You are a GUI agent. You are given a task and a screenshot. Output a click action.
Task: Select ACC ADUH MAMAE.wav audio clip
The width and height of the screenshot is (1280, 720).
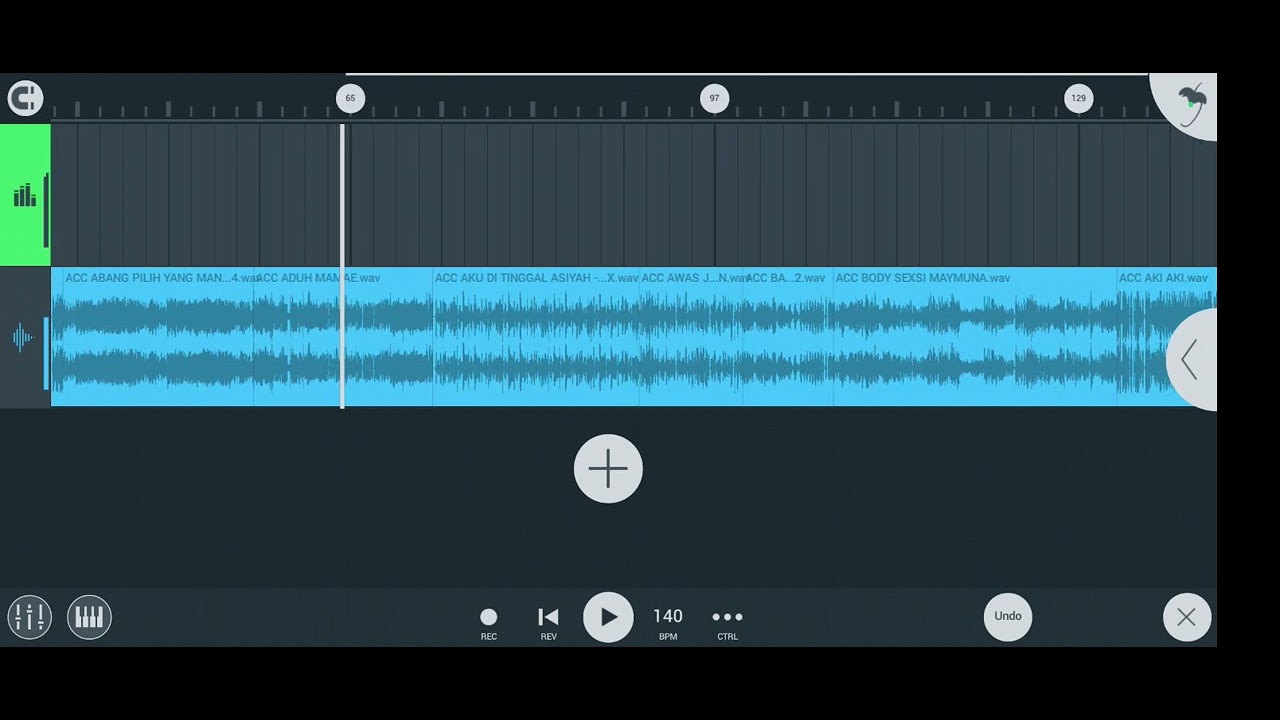(x=343, y=337)
